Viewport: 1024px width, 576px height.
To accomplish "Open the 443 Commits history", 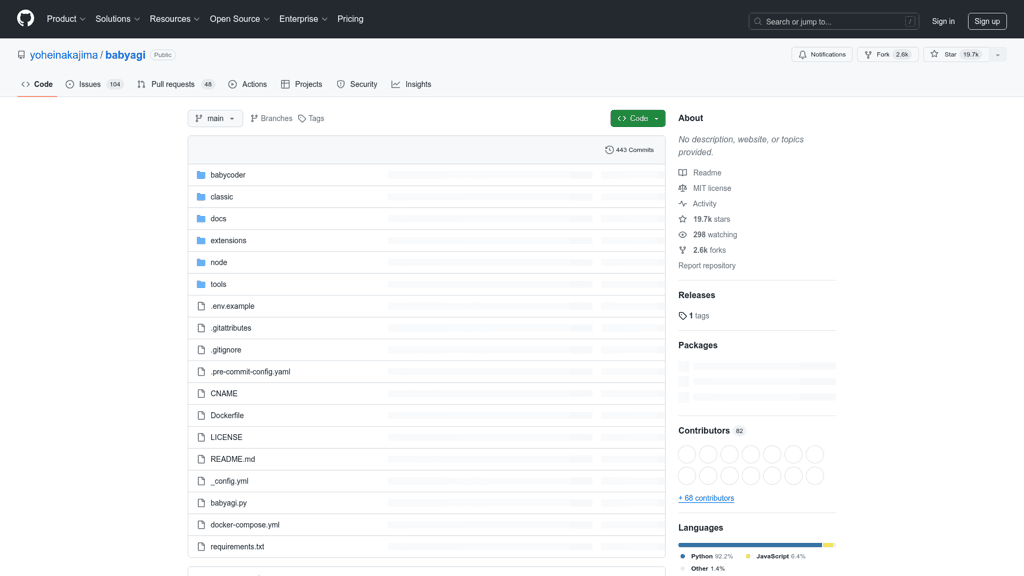I will tap(629, 150).
